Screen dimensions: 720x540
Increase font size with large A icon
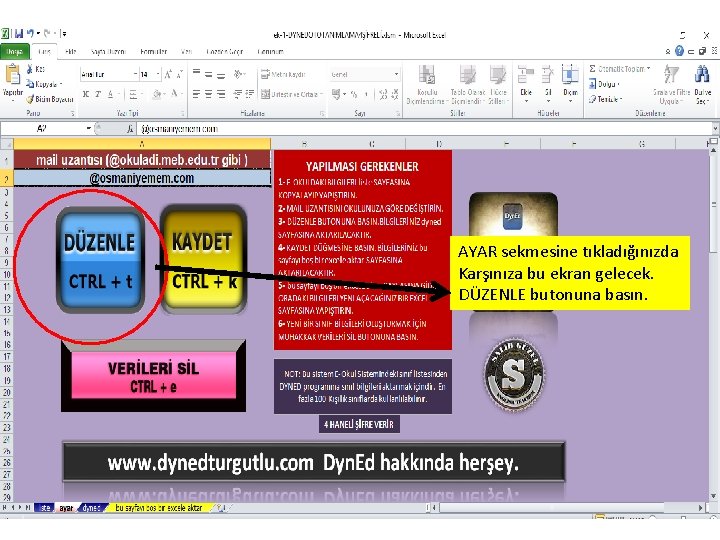point(168,74)
